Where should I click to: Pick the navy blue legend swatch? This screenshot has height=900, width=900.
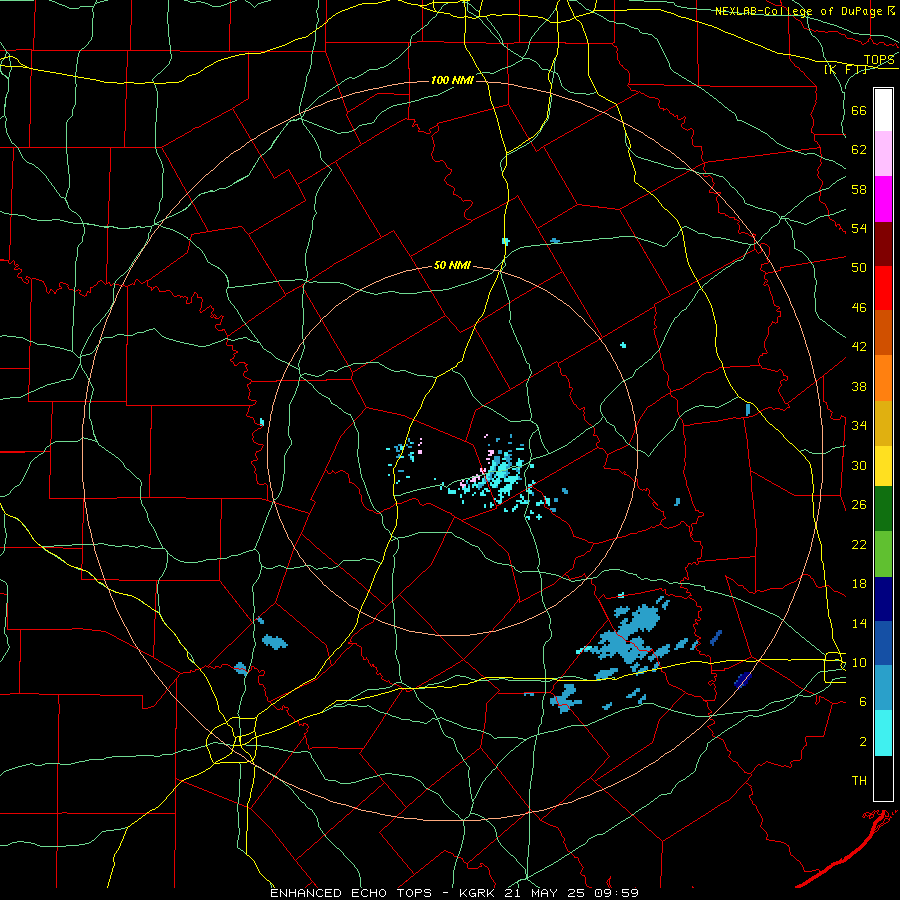tap(883, 599)
